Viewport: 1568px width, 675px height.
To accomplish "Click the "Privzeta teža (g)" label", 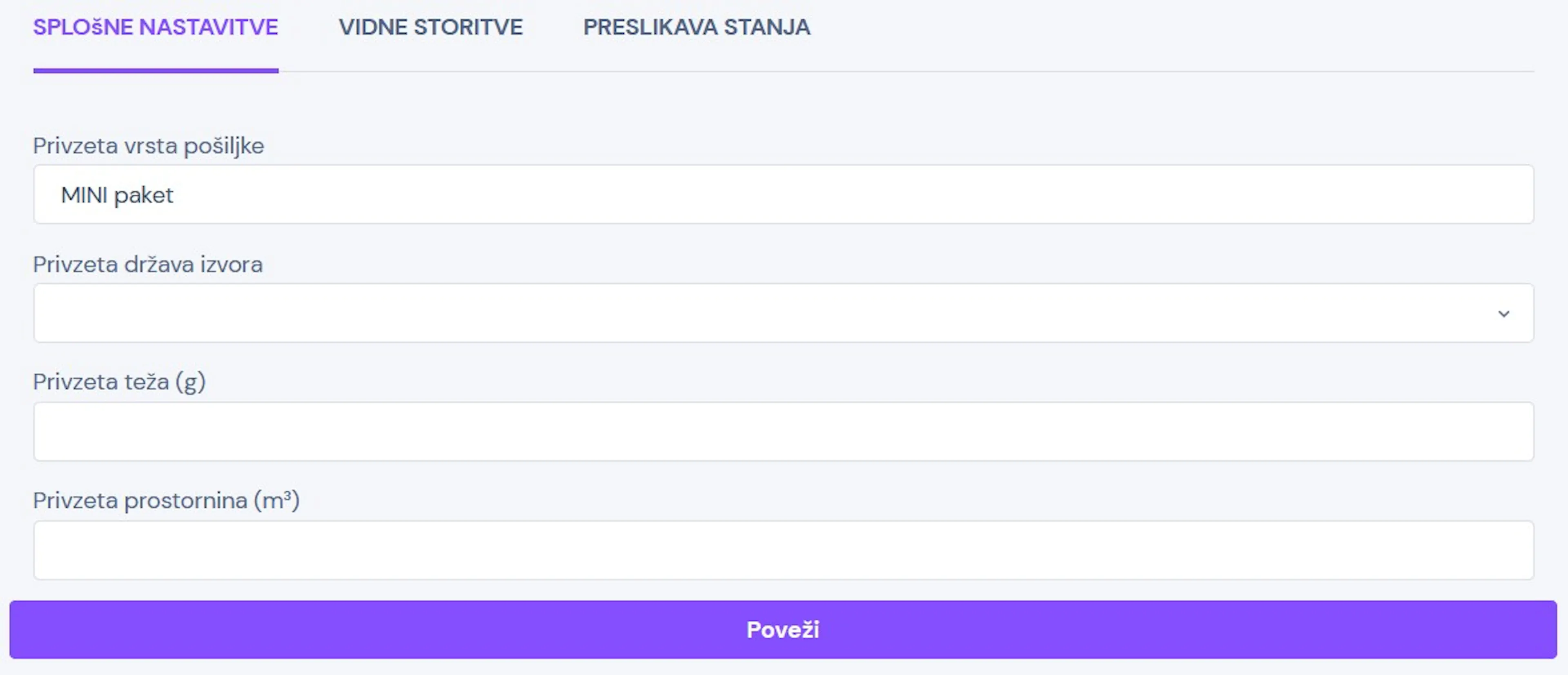I will pos(119,382).
